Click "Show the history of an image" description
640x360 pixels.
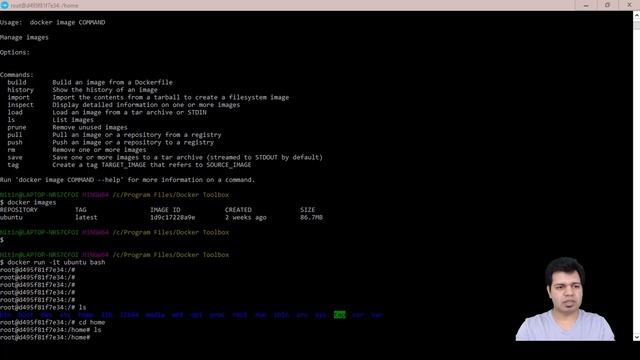tap(105, 90)
